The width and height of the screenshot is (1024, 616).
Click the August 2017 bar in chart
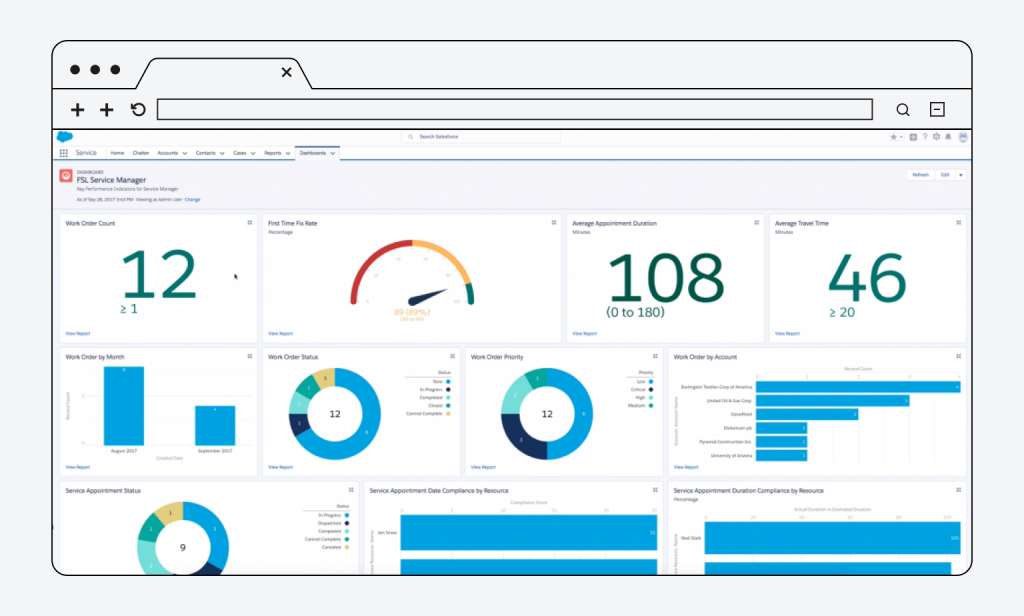(124, 406)
